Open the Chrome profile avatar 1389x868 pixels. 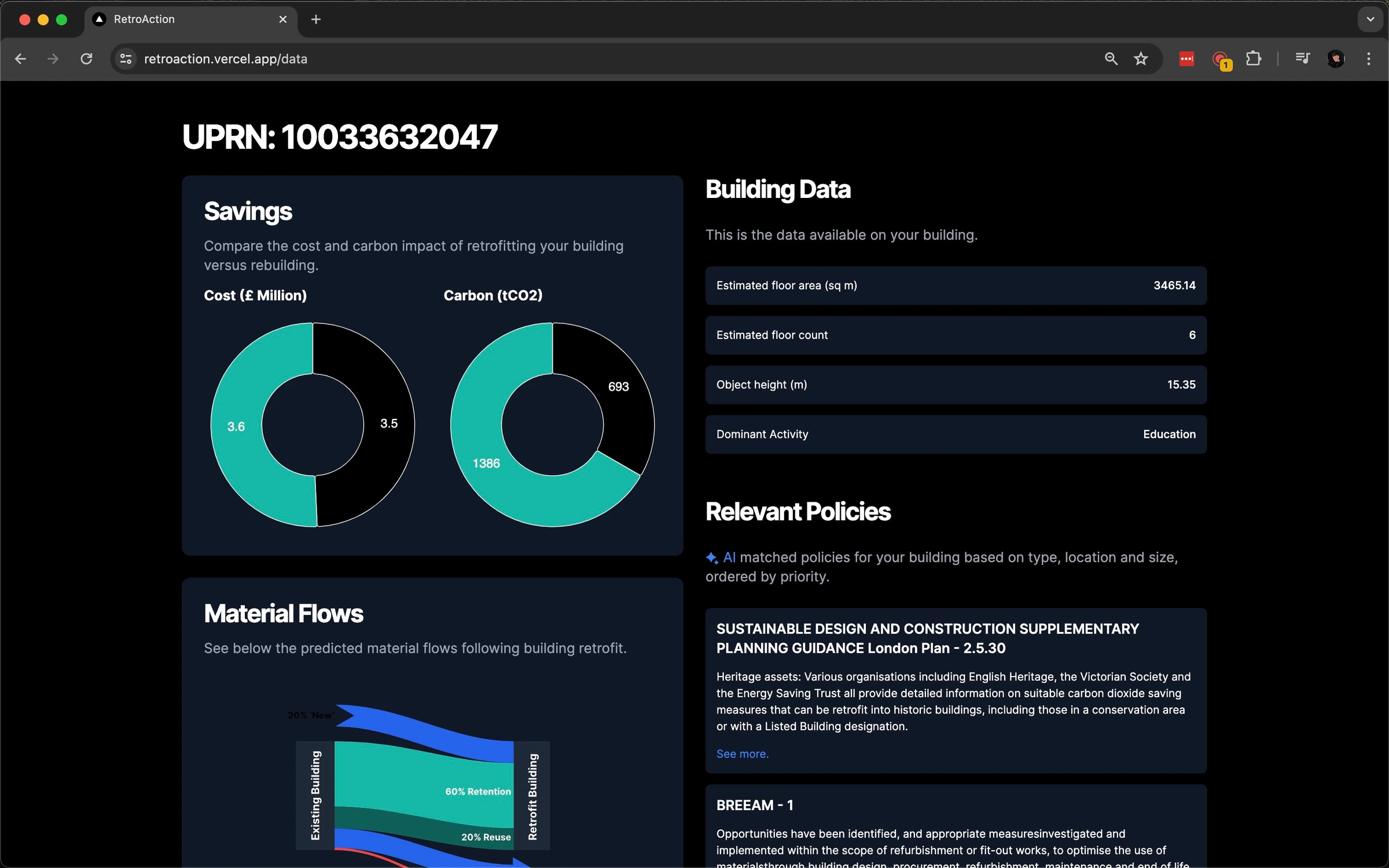pyautogui.click(x=1336, y=59)
